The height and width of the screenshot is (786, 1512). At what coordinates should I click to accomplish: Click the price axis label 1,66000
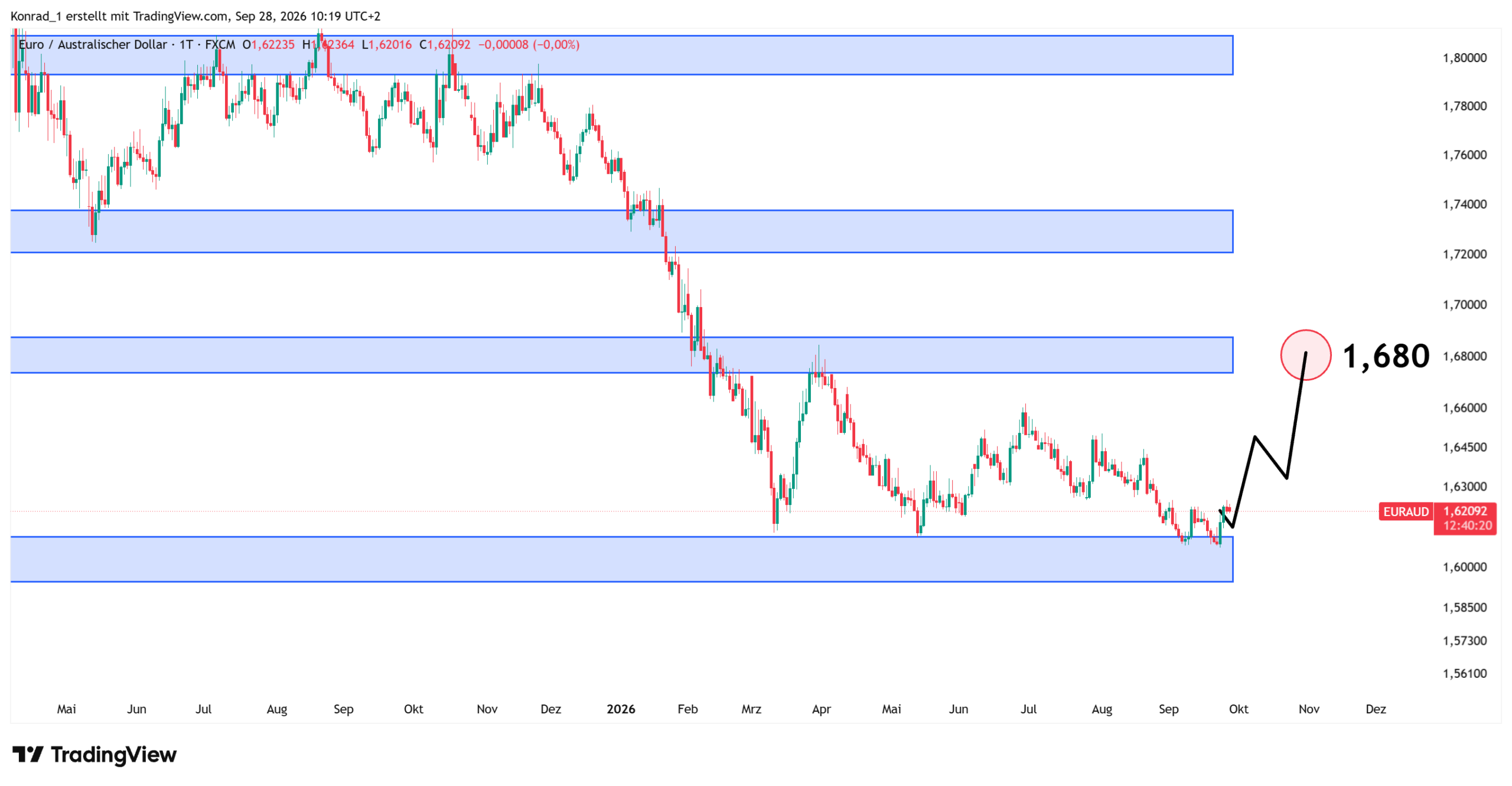(1465, 407)
